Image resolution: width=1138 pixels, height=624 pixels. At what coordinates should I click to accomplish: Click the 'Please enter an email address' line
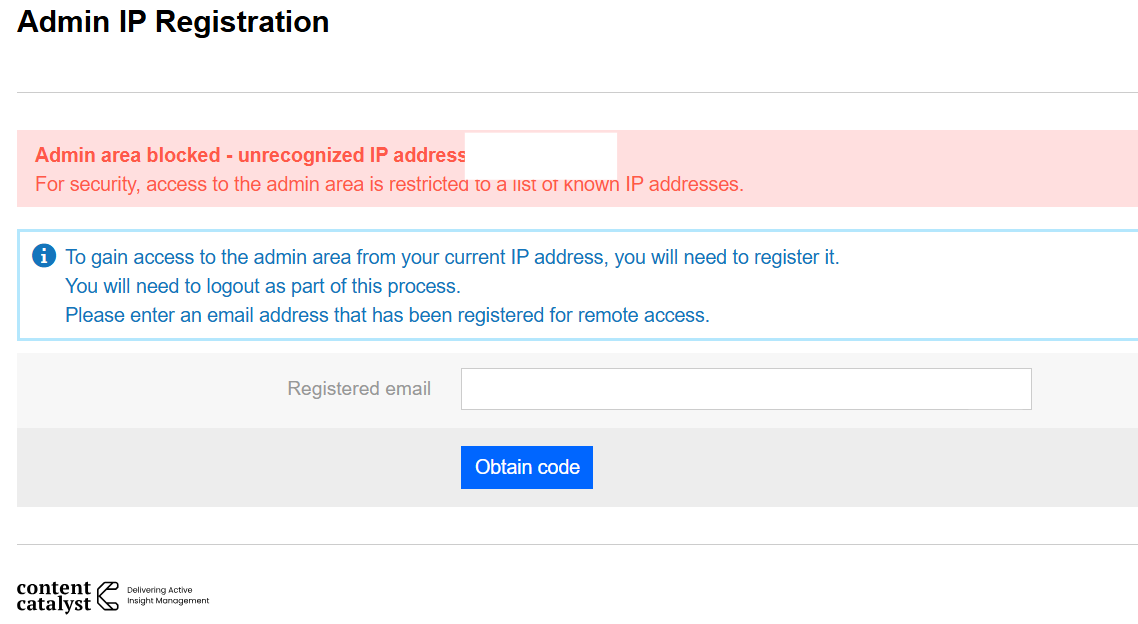[387, 315]
